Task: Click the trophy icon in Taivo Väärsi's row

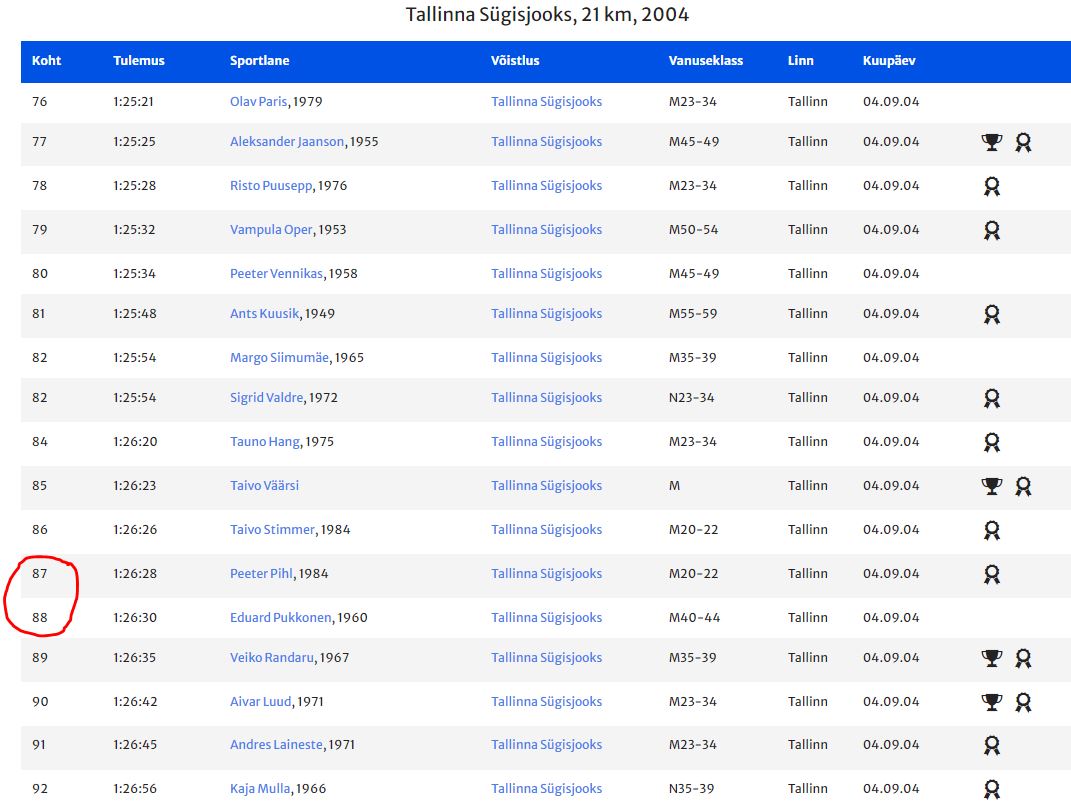Action: coord(992,486)
